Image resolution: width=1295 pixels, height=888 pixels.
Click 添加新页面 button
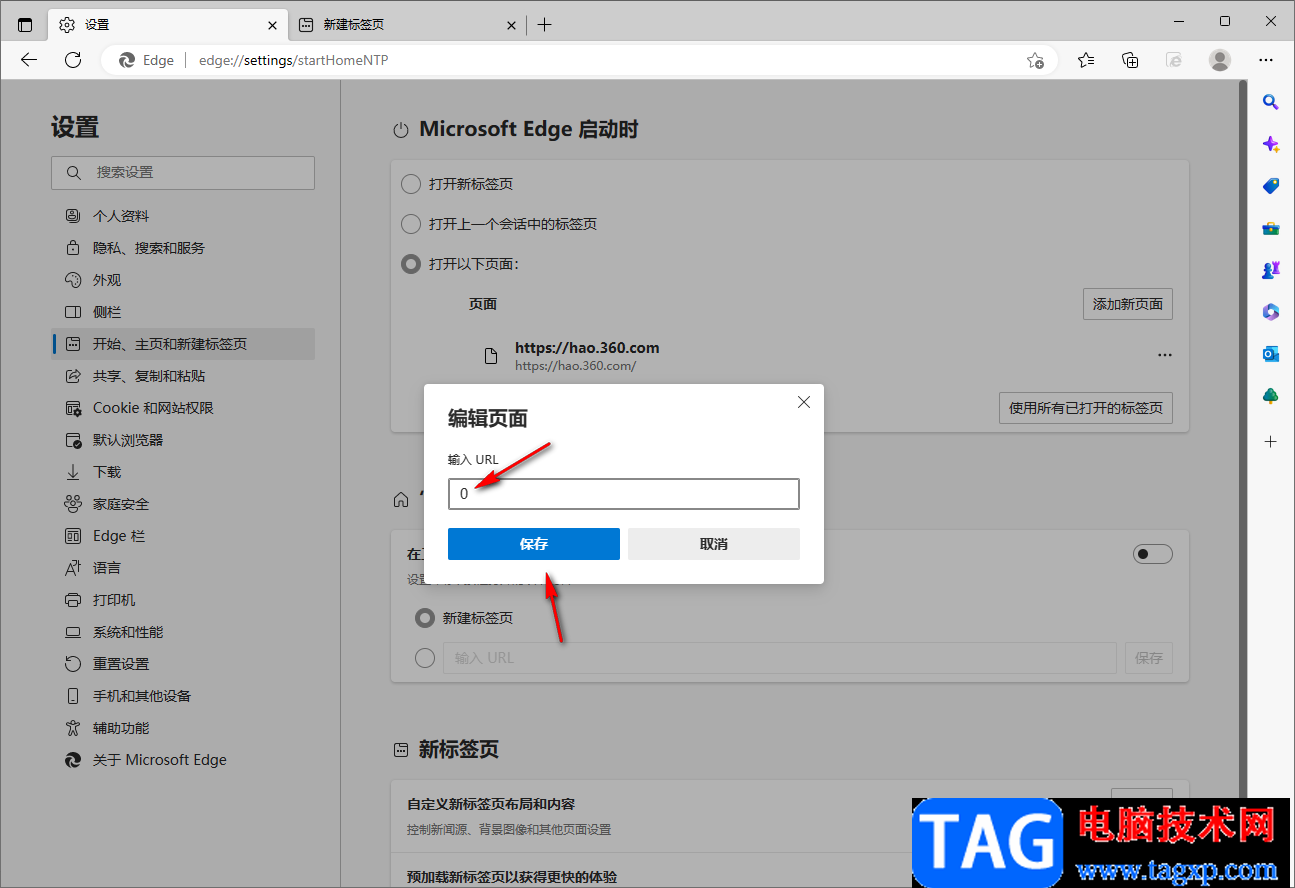[1128, 304]
